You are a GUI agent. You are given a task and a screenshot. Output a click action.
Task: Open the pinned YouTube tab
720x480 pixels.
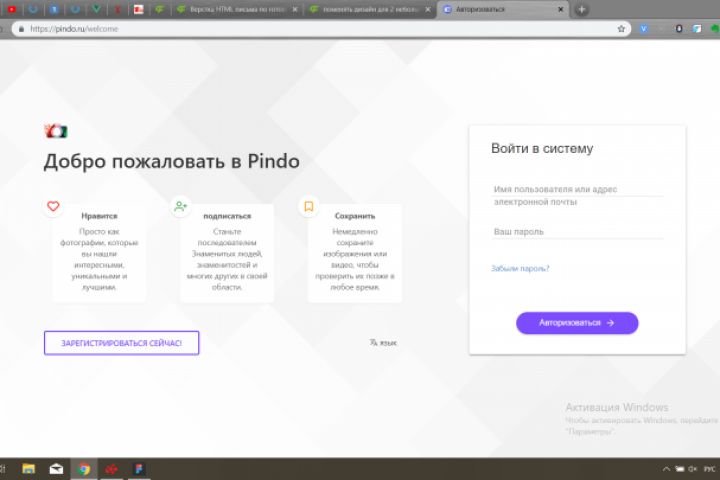12,9
